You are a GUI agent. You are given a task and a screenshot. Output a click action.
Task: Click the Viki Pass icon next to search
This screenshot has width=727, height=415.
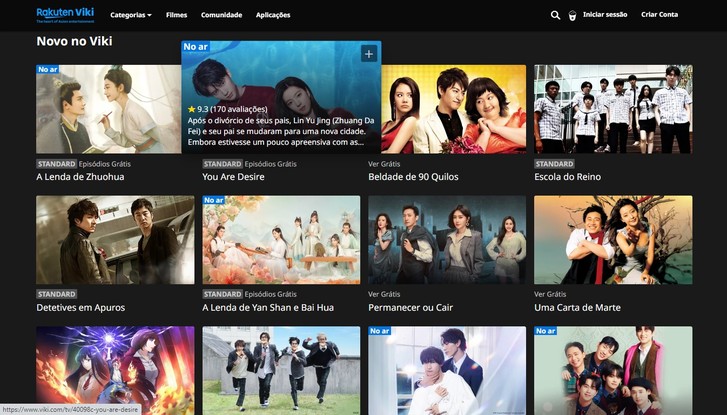(573, 15)
